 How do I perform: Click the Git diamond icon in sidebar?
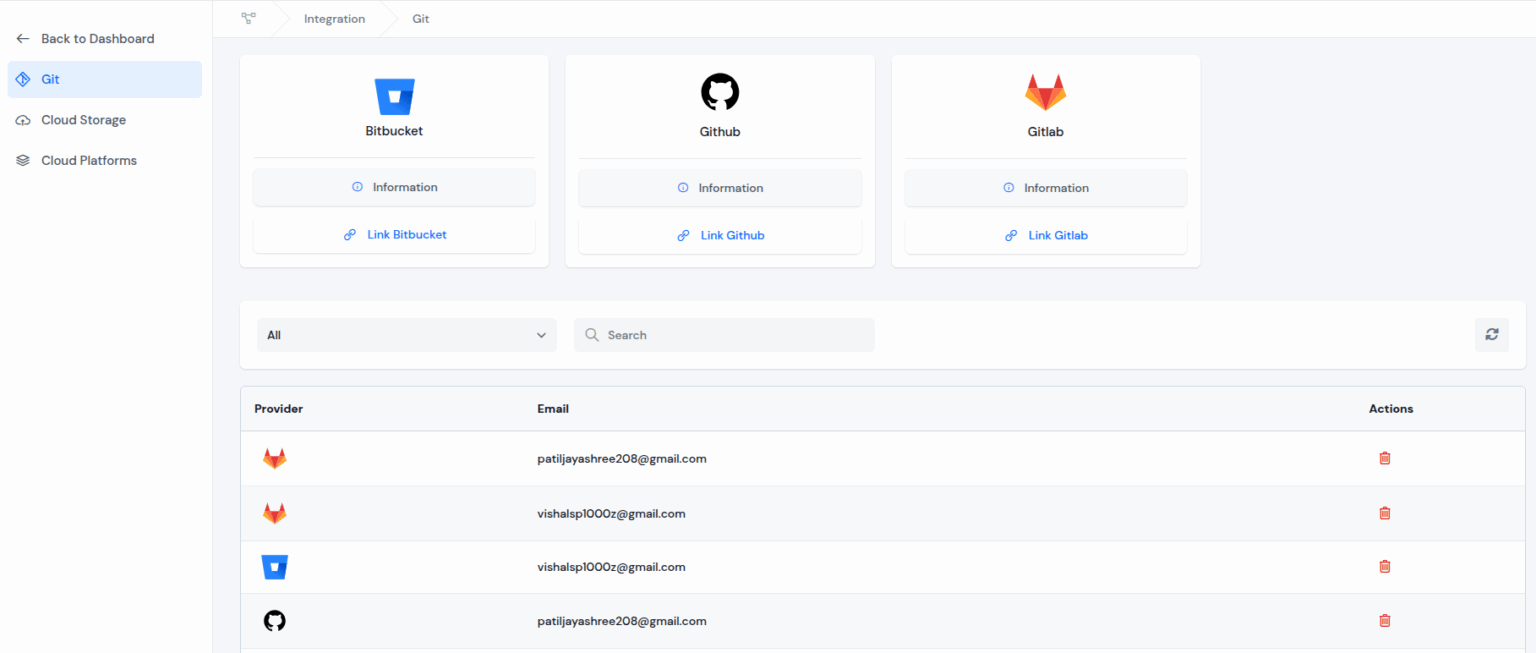coord(23,79)
